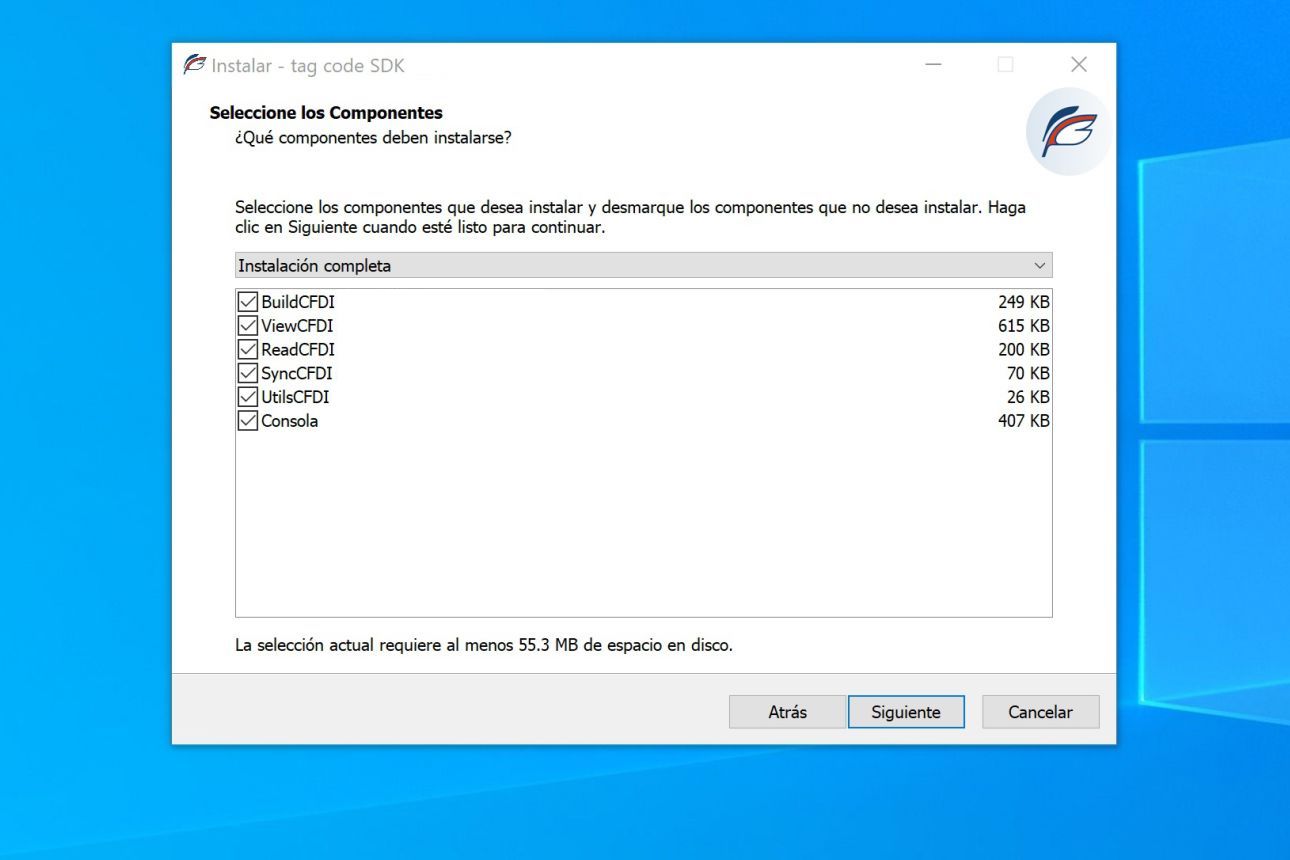Deselect the ReadCFDI component checkbox

click(247, 349)
